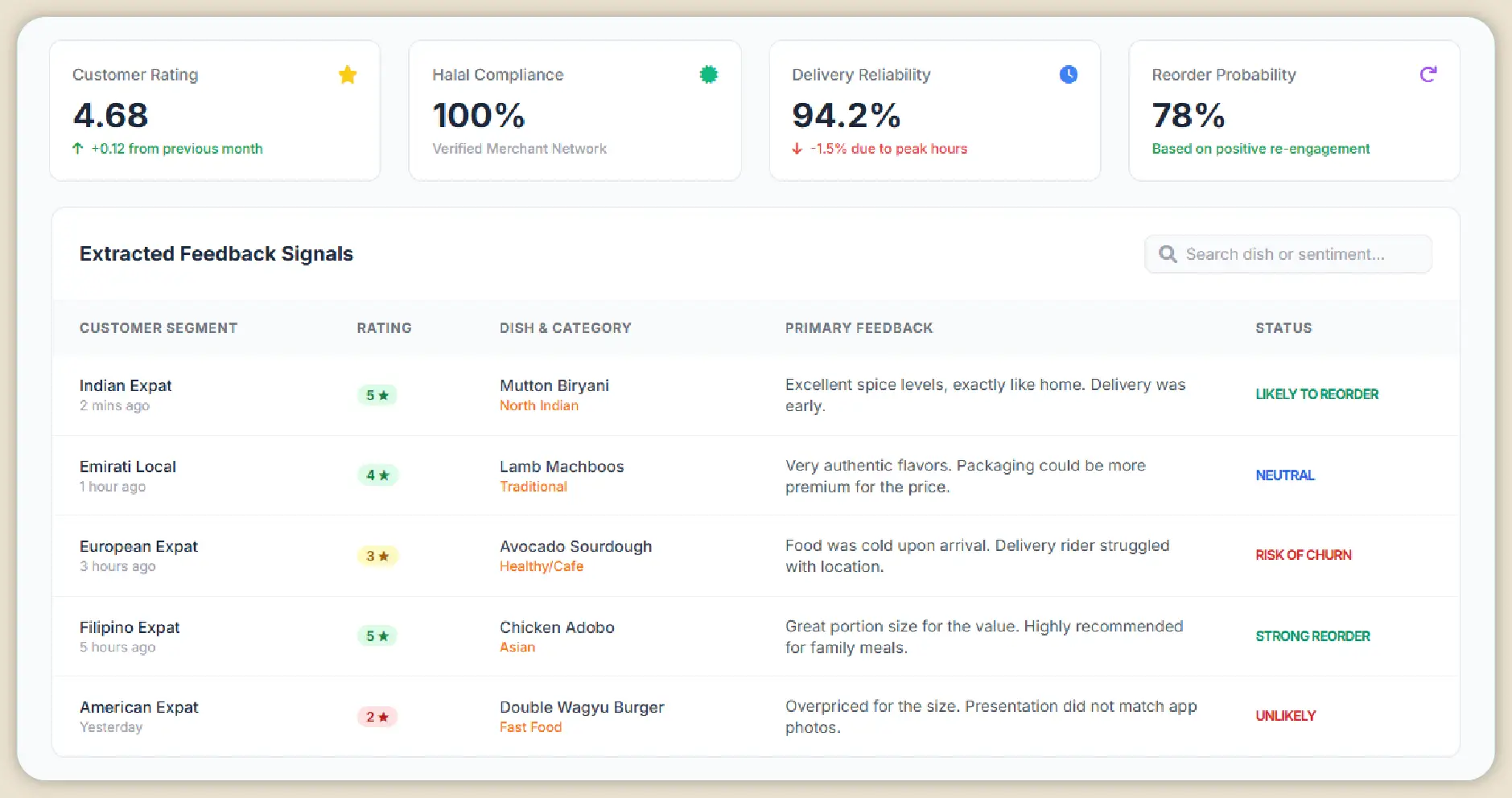Click the 3-star rating badge for European Expat
Viewport: 1512px width, 798px height.
[377, 556]
